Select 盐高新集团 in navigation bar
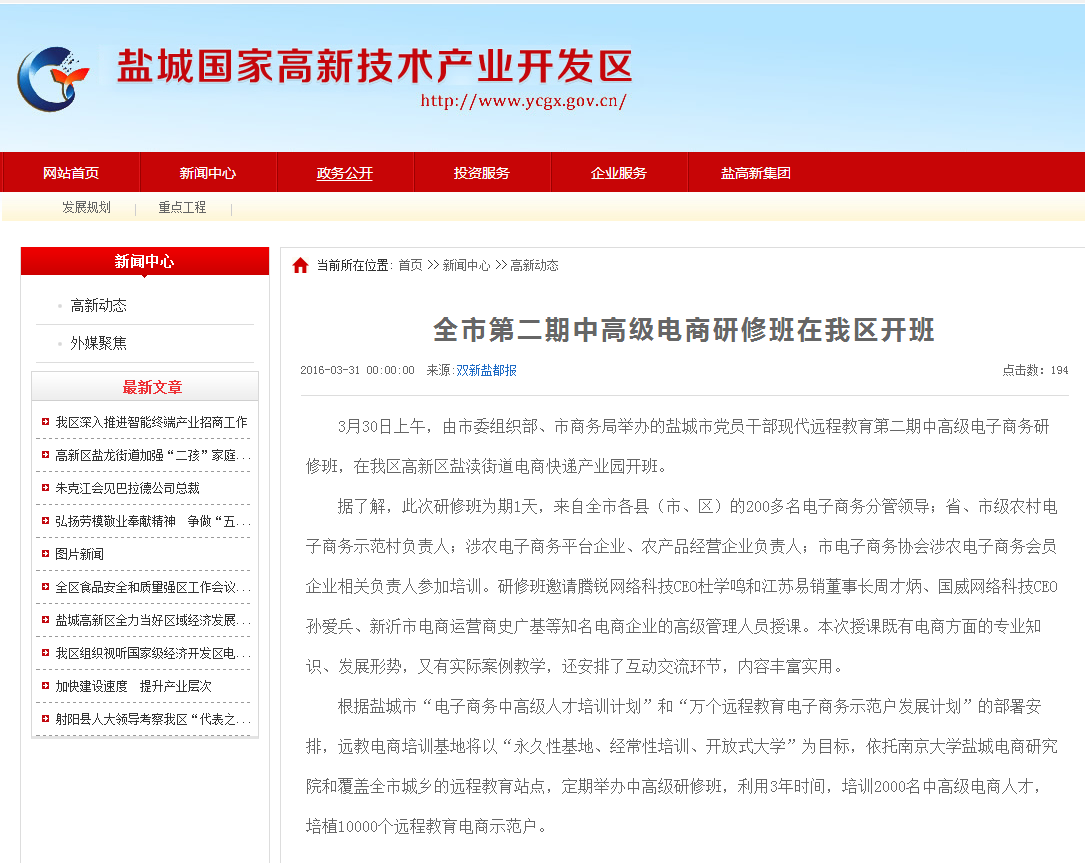This screenshot has width=1085, height=863. (756, 173)
